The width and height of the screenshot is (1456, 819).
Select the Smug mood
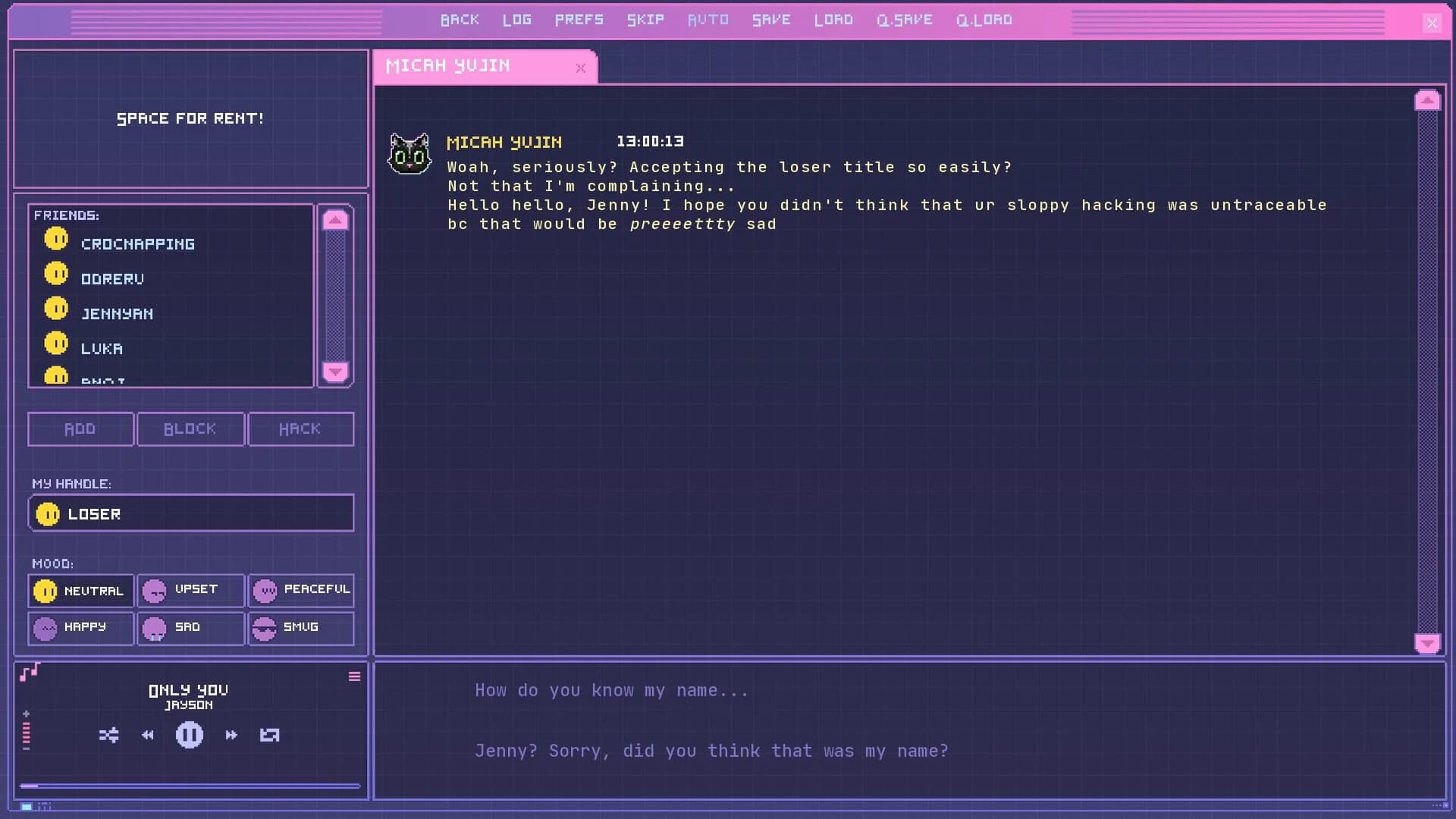(x=301, y=628)
